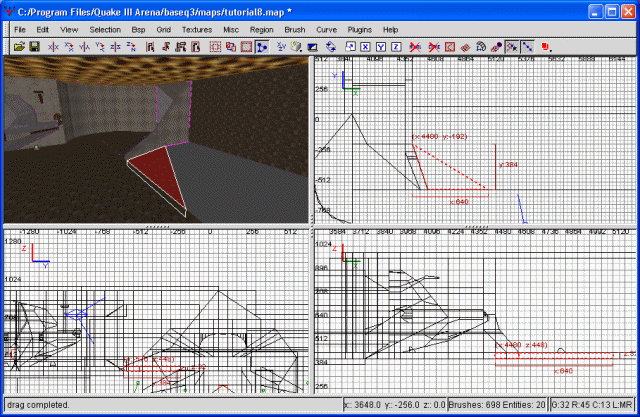
Task: Click the free scale icon
Action: coord(350,47)
